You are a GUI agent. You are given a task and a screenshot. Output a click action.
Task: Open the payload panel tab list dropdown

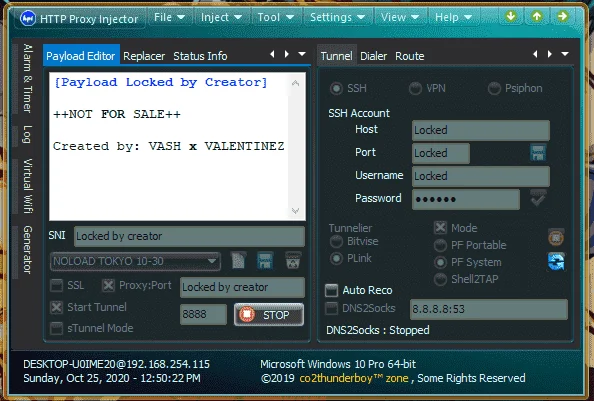(302, 54)
